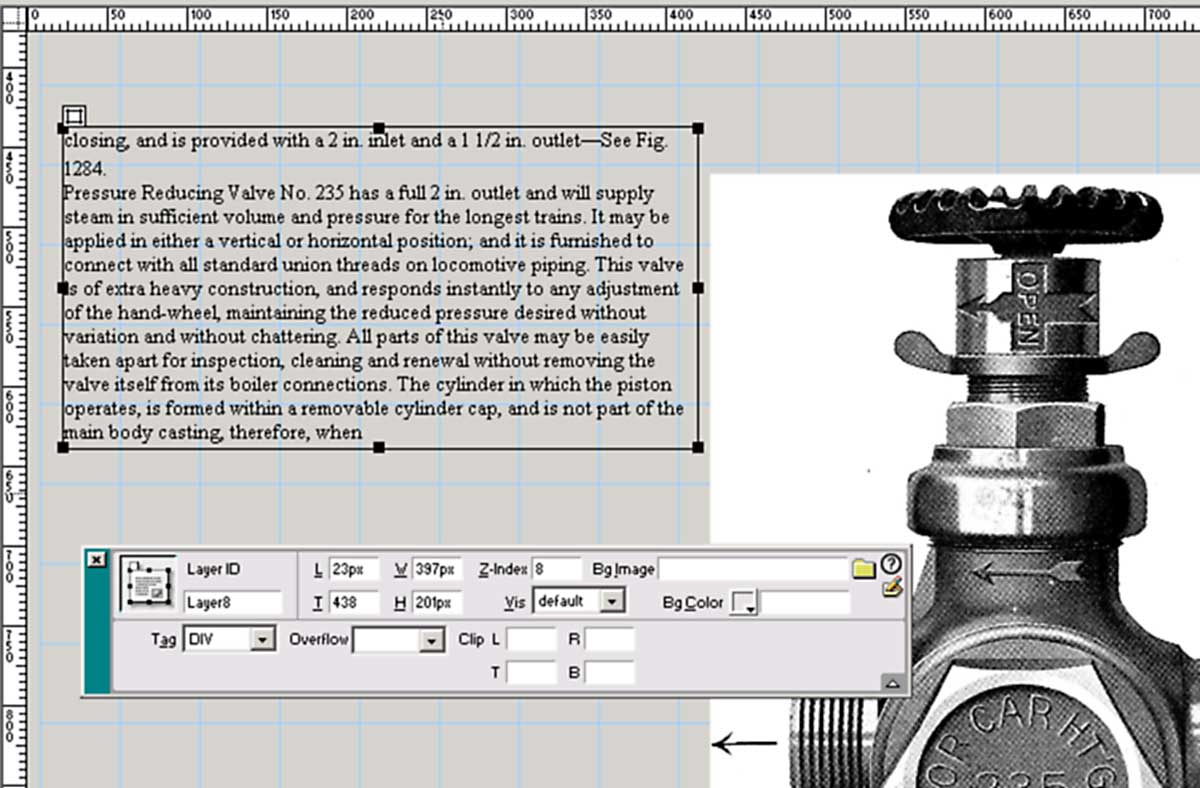Close the layer property inspector panel
Viewport: 1200px width, 788px height.
tap(96, 560)
